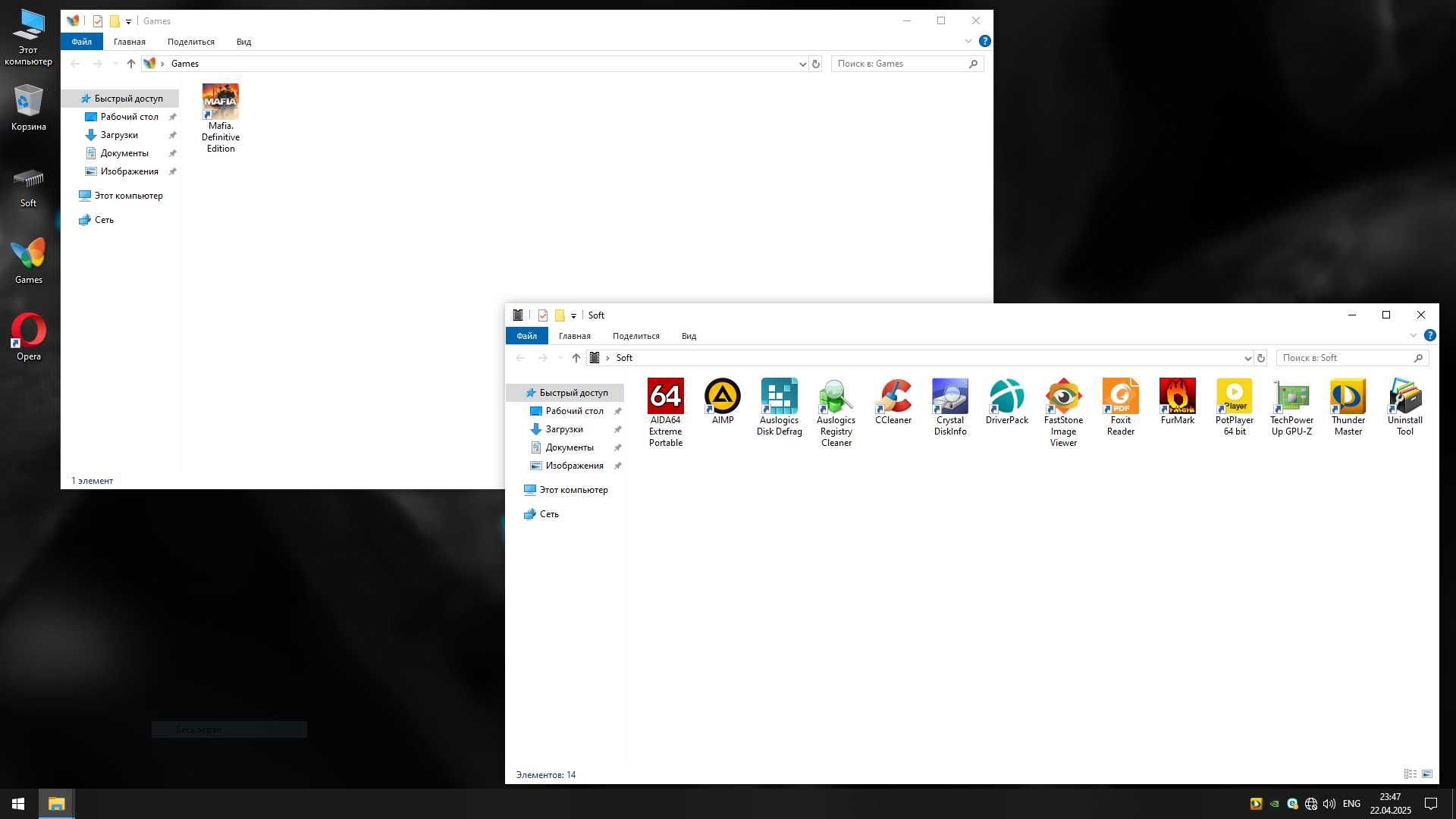Focus the Поиск в: Soft search box
Screen dimensions: 1456x819
[x=1352, y=358]
